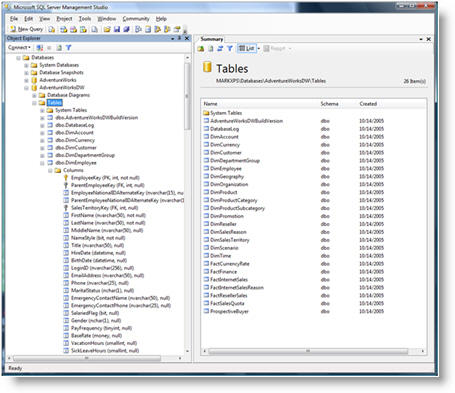Open System Tables folder in Summary list
This screenshot has width=455, height=393.
click(x=226, y=113)
